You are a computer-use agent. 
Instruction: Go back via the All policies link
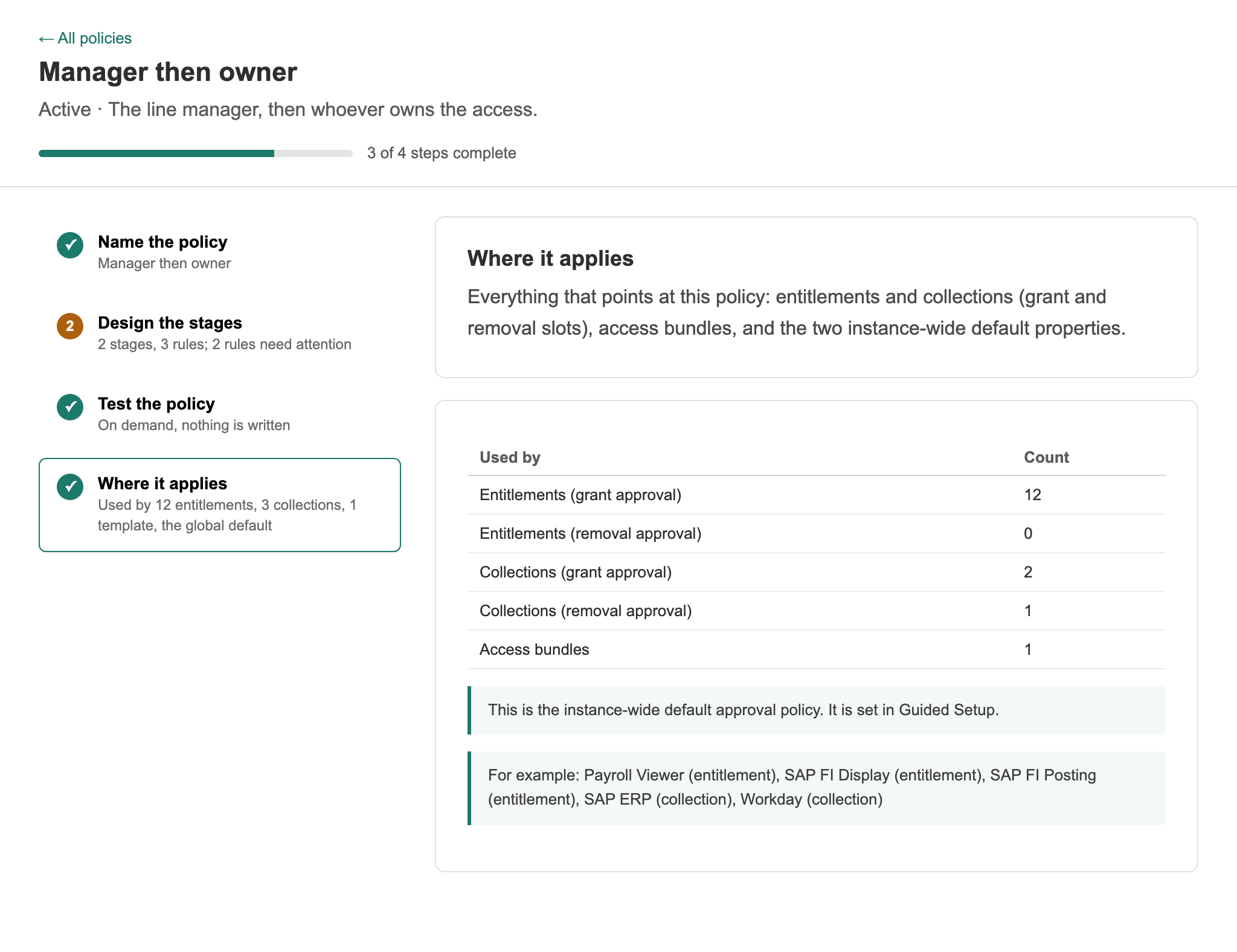pyautogui.click(x=85, y=38)
